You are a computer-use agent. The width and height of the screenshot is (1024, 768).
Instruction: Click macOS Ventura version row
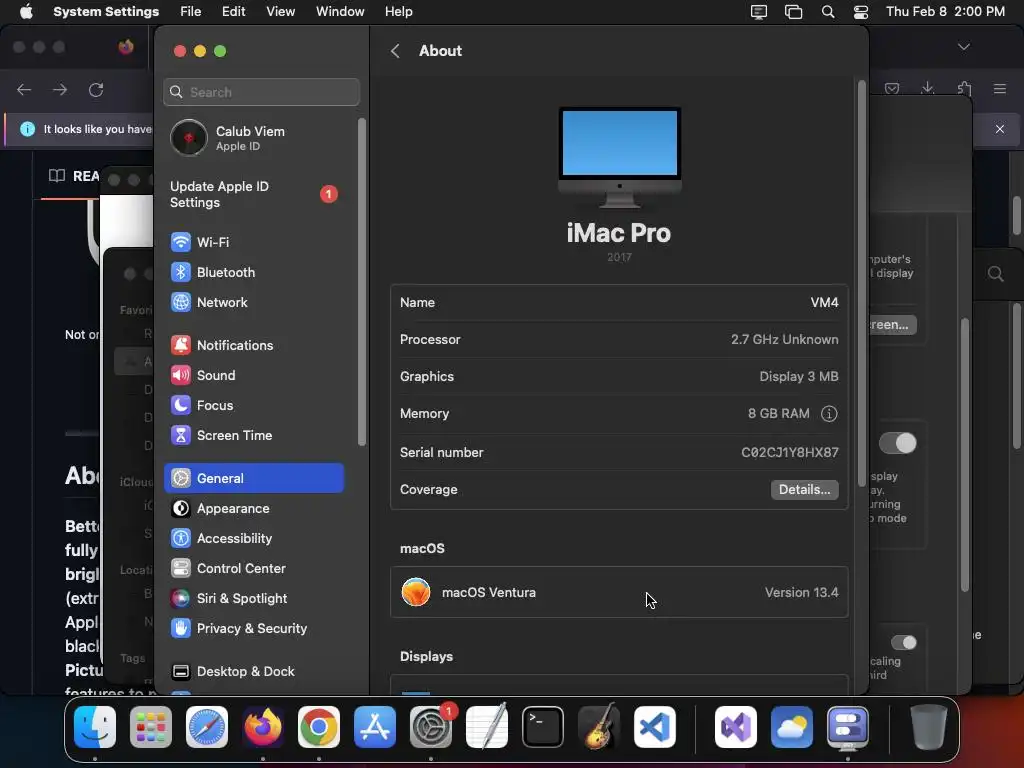619,592
